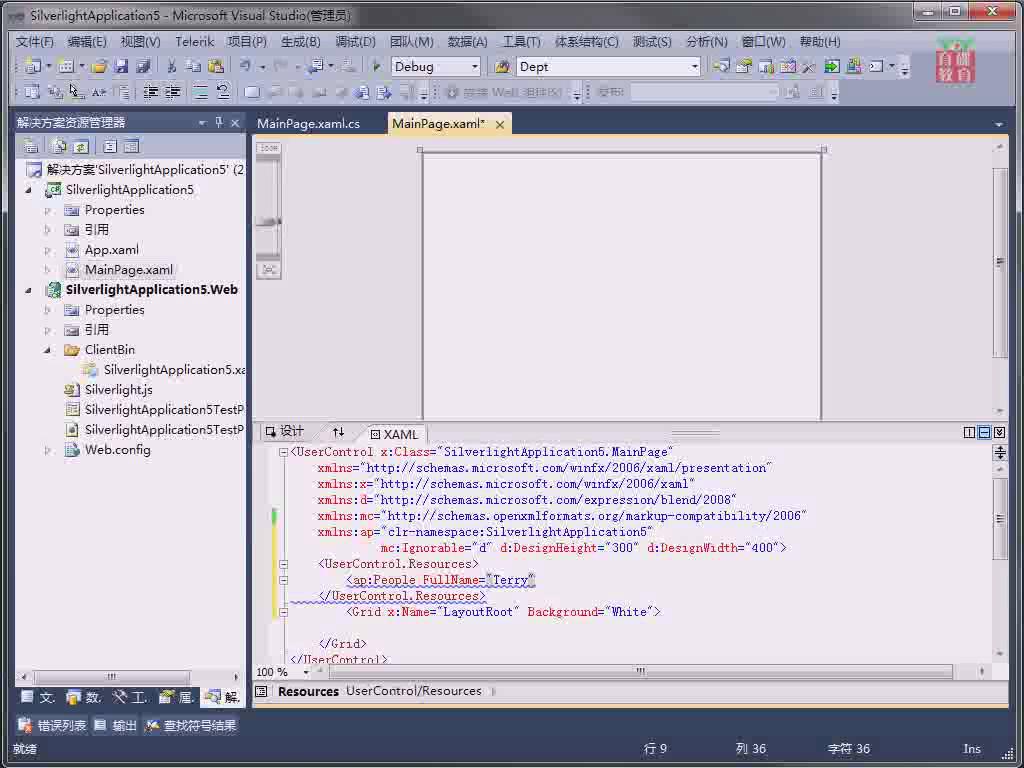
Task: Click the Find in Files icon beside Dept
Action: (502, 66)
